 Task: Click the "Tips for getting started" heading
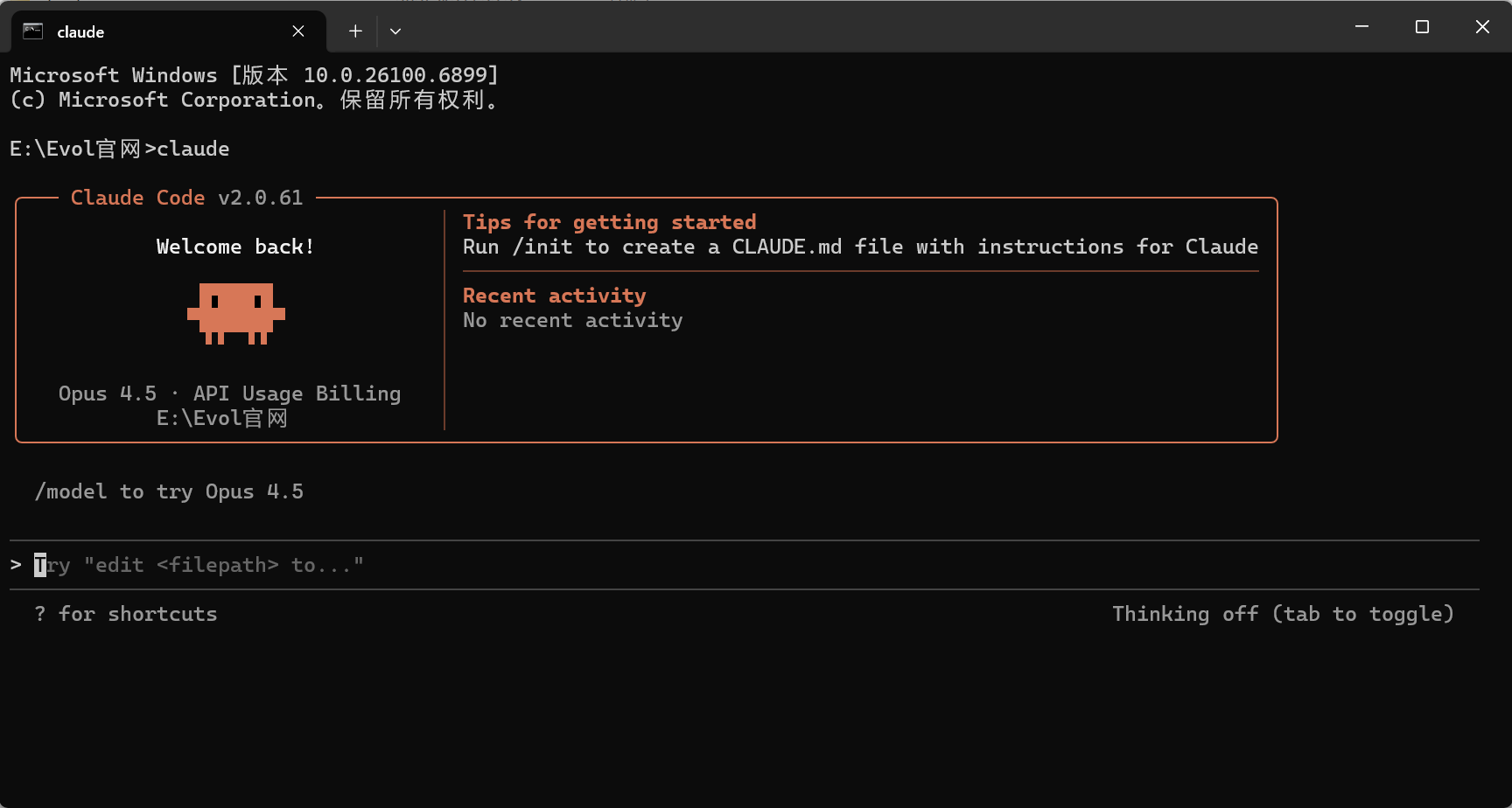[x=609, y=222]
